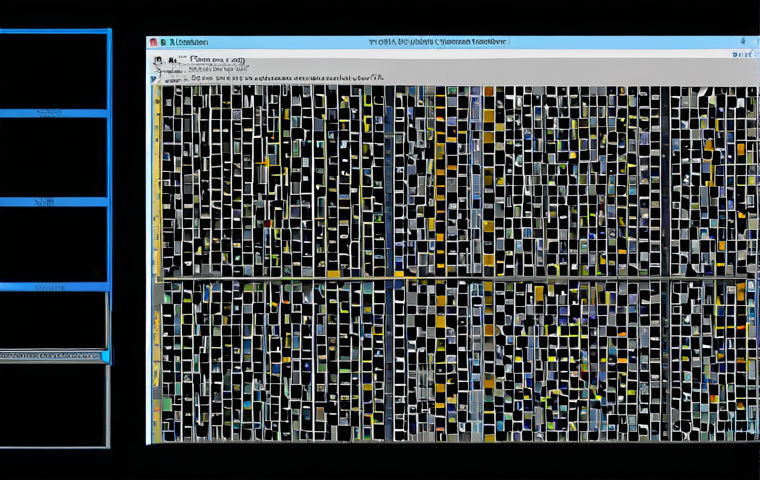Viewport: 760px width, 480px height.
Task: Click the control in the title bar's right corner
Action: pyautogui.click(x=743, y=42)
